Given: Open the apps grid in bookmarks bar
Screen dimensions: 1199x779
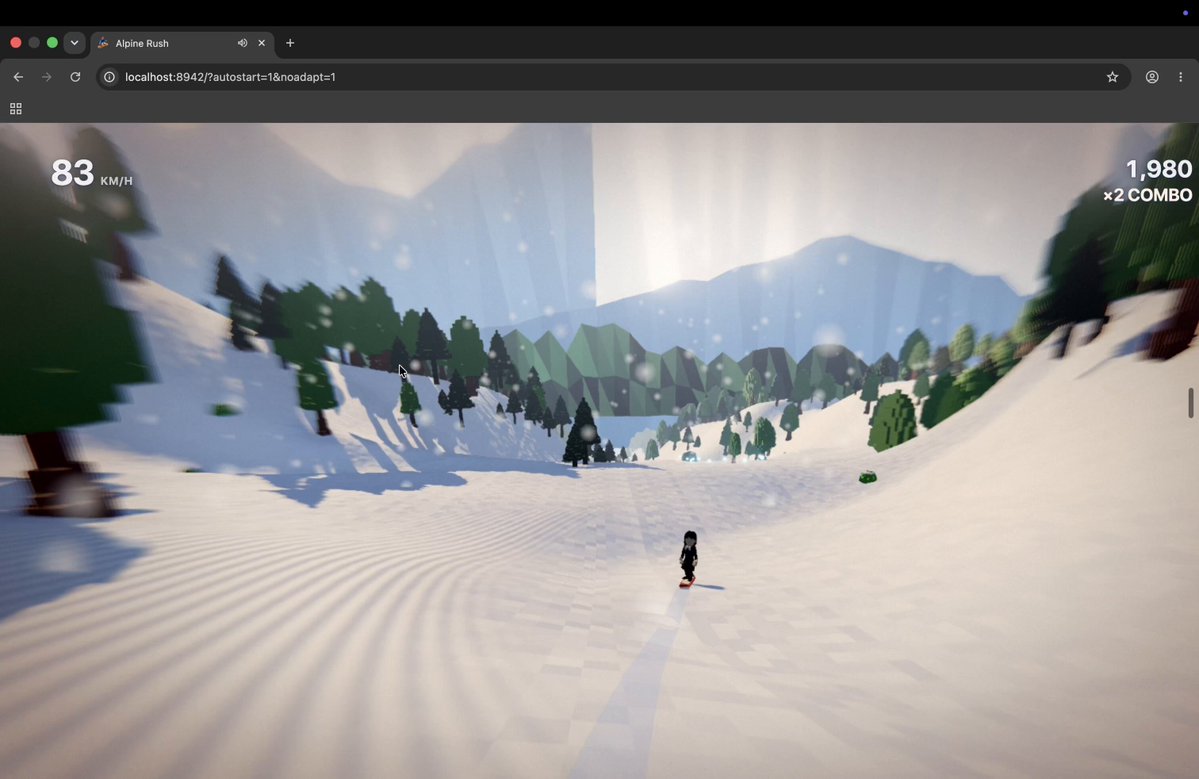Looking at the screenshot, I should tap(15, 109).
